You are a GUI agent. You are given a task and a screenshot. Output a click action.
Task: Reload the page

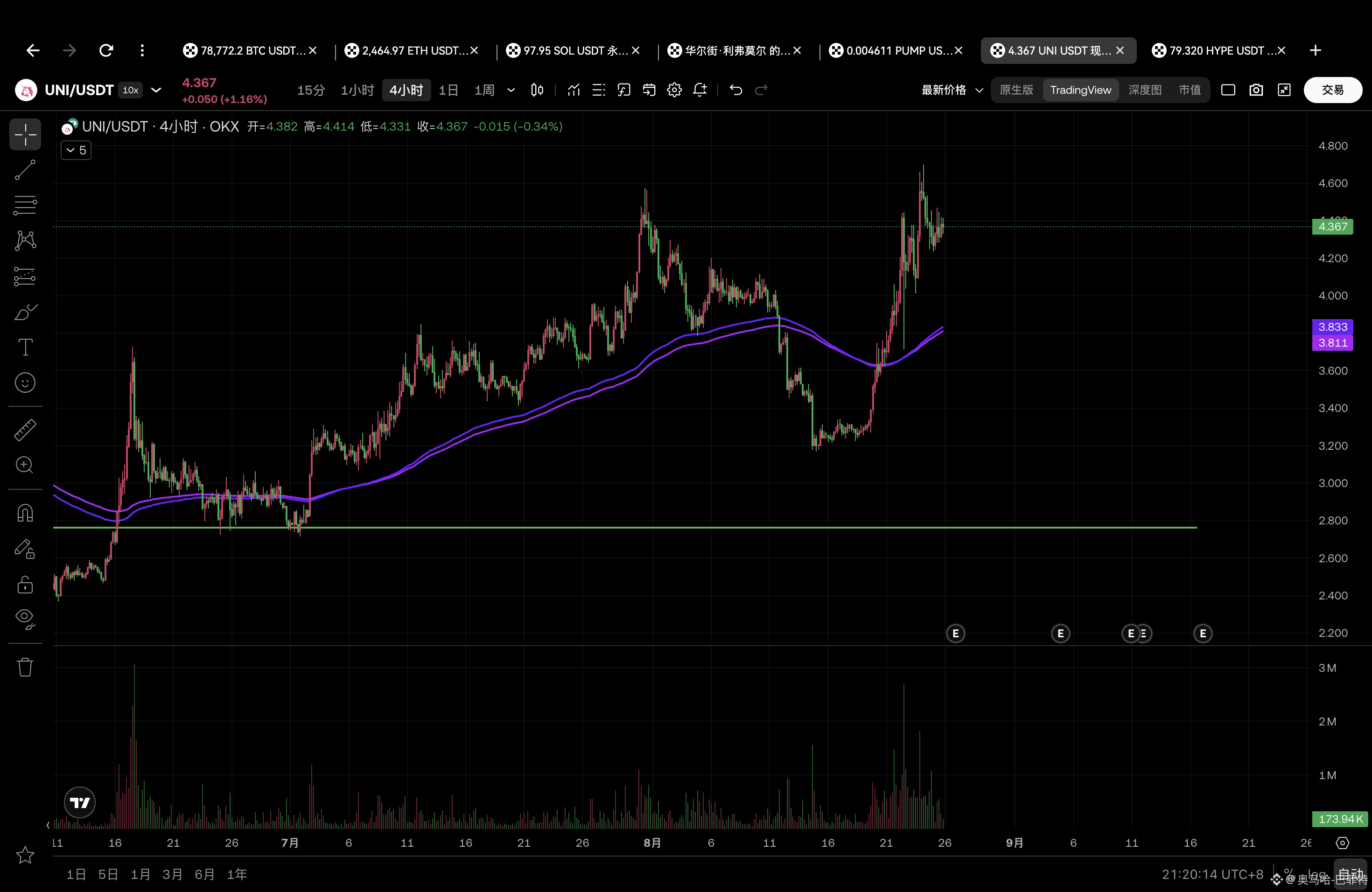[x=106, y=51]
